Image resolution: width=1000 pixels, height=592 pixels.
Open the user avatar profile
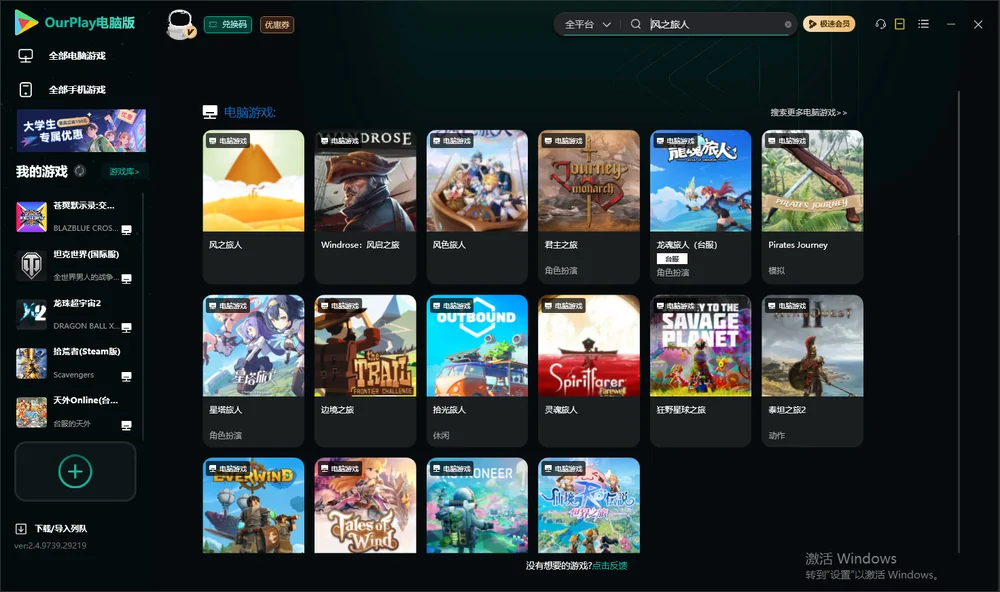[180, 24]
